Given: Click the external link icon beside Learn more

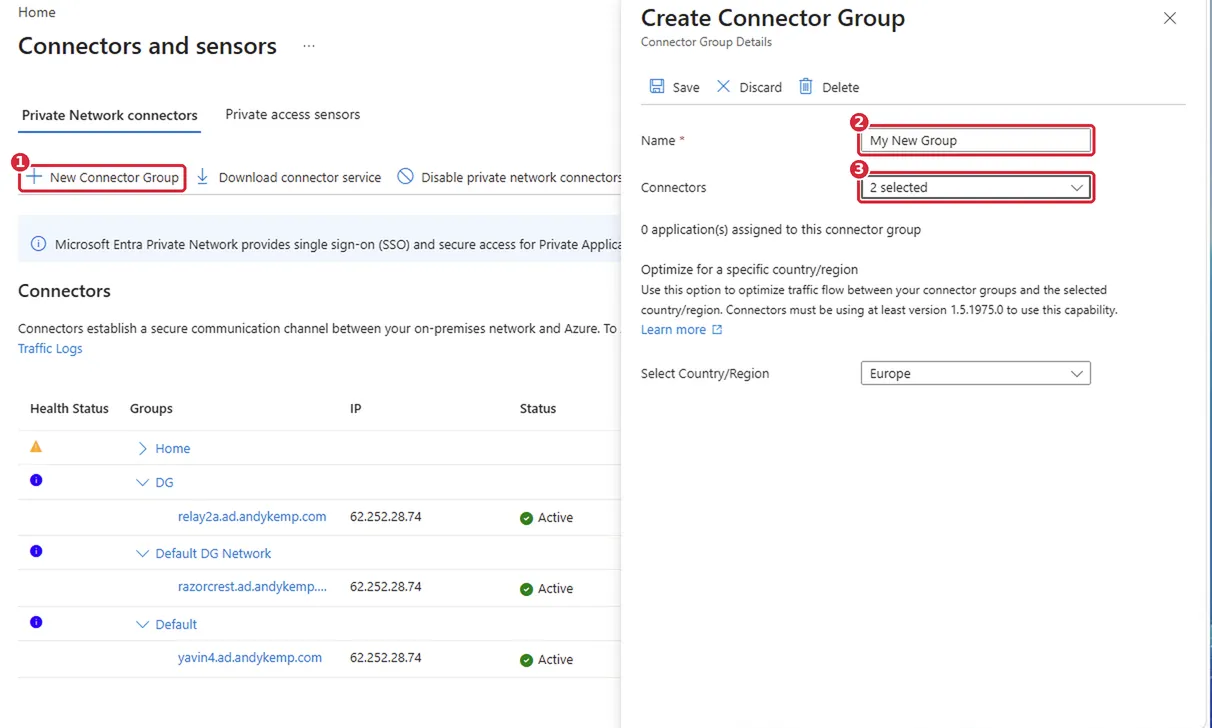Looking at the screenshot, I should click(717, 330).
